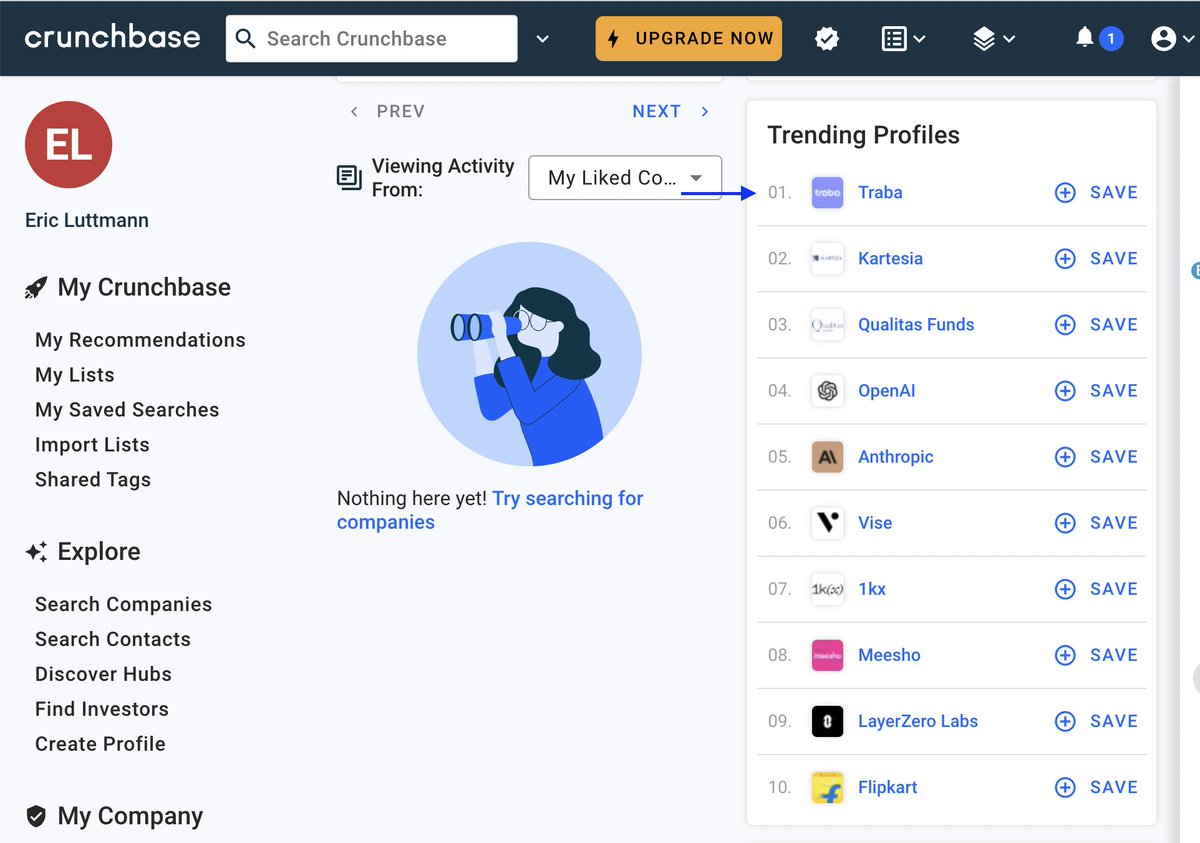The width and height of the screenshot is (1200, 843).
Task: Open Import Lists
Action: pos(92,445)
